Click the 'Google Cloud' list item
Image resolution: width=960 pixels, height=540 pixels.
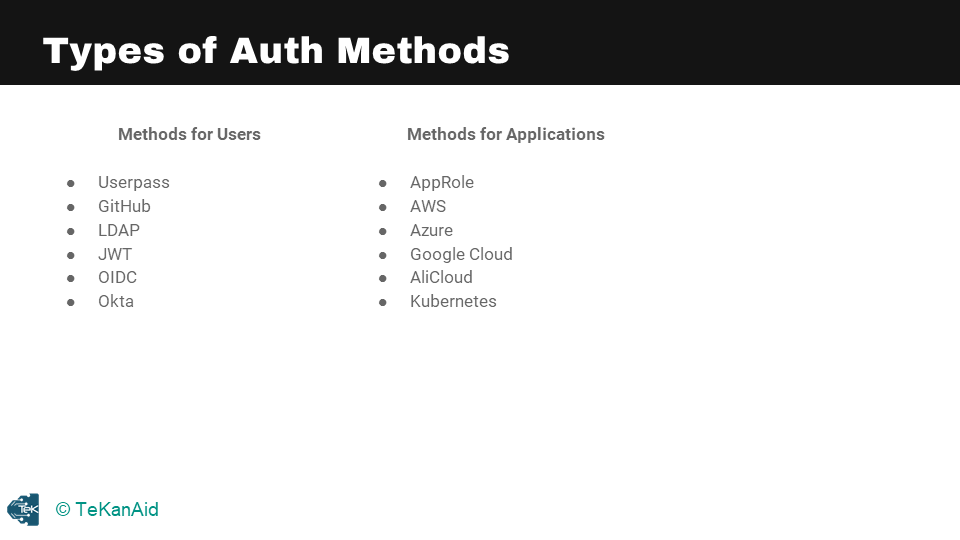point(461,254)
